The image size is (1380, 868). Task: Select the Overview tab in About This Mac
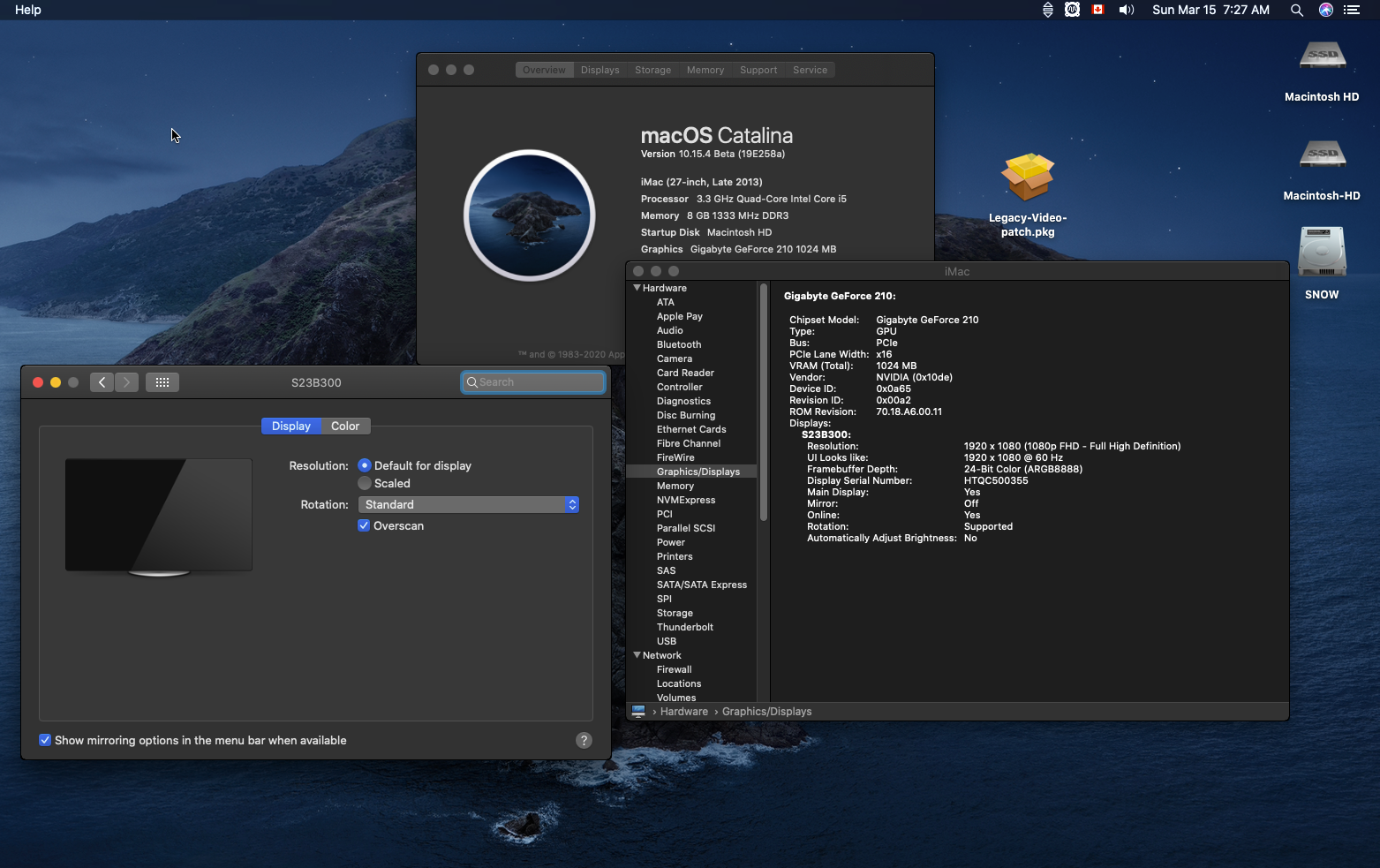pyautogui.click(x=544, y=70)
